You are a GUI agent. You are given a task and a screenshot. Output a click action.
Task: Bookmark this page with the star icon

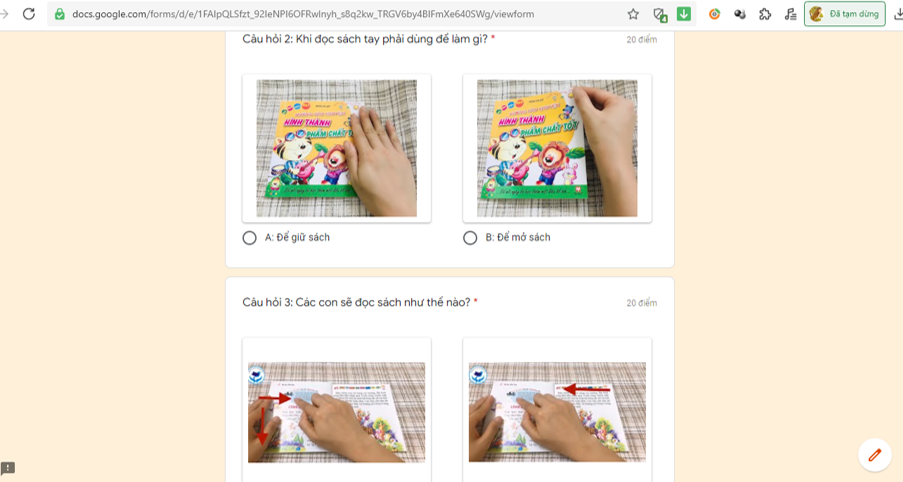(x=633, y=14)
